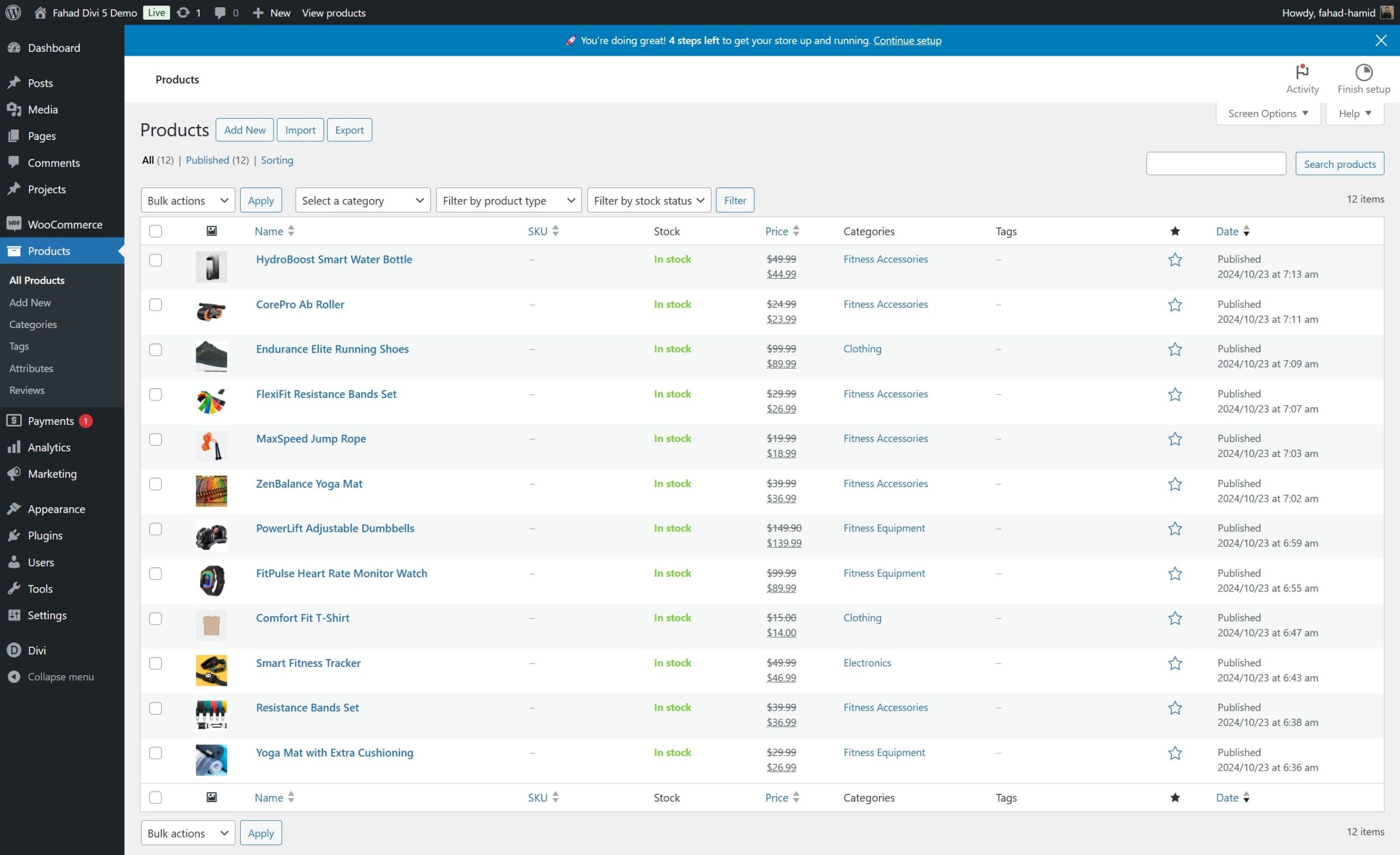The height and width of the screenshot is (855, 1400).
Task: Open the Bulk actions dropdown
Action: pos(188,200)
